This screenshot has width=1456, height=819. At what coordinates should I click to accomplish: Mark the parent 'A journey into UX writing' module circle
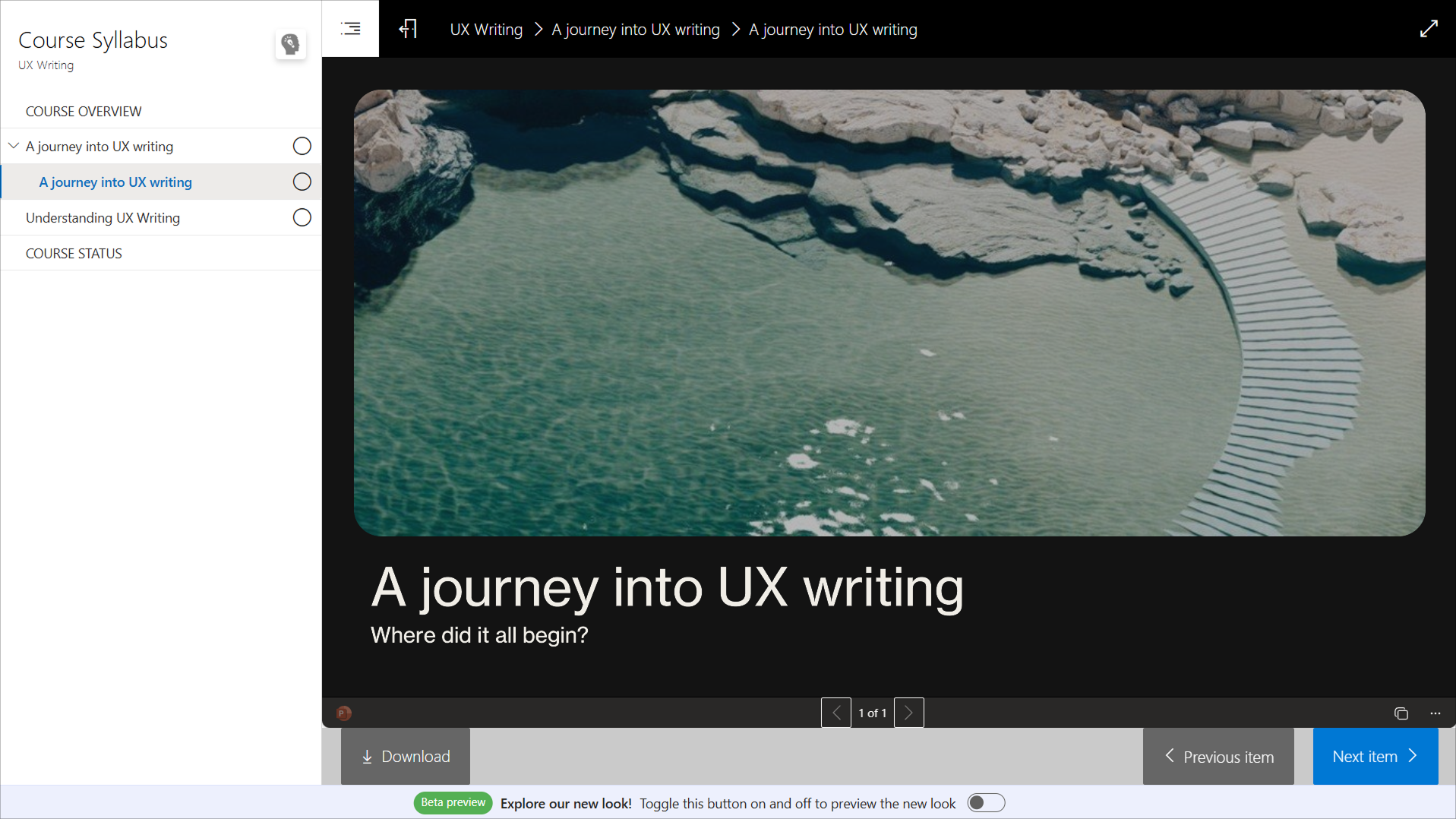pos(302,146)
